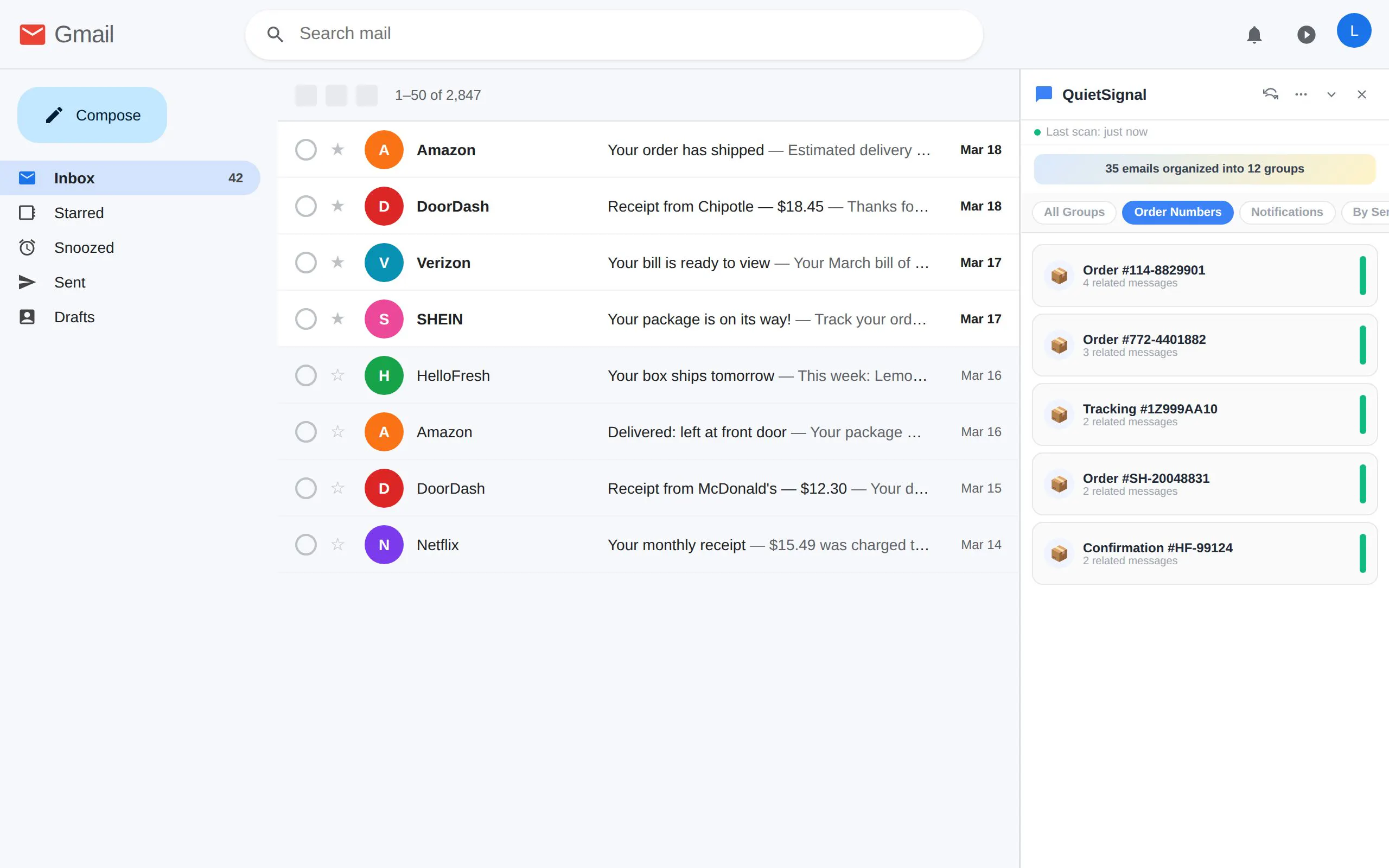Viewport: 1389px width, 868px height.
Task: Click the Starred folder icon in the sidebar
Action: (x=27, y=213)
